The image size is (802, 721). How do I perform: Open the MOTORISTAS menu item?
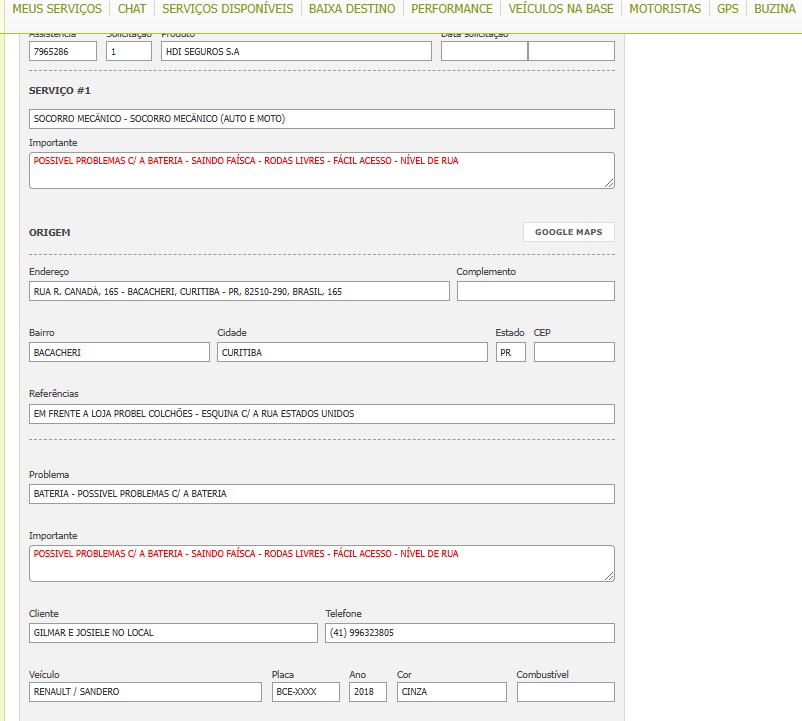[x=665, y=9]
